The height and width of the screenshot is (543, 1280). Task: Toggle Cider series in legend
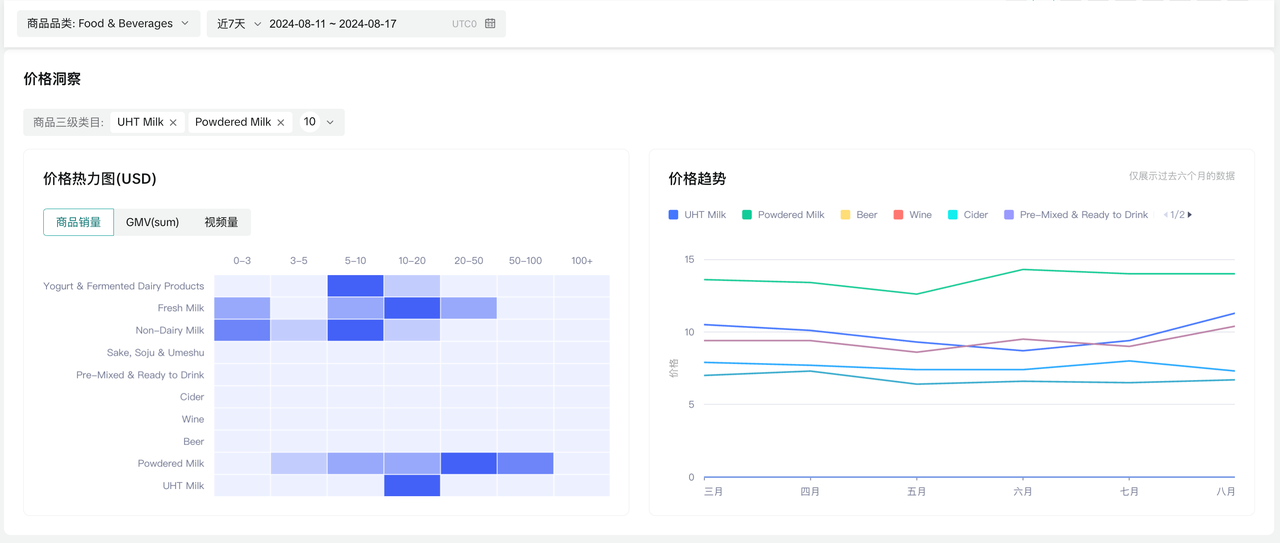(967, 215)
